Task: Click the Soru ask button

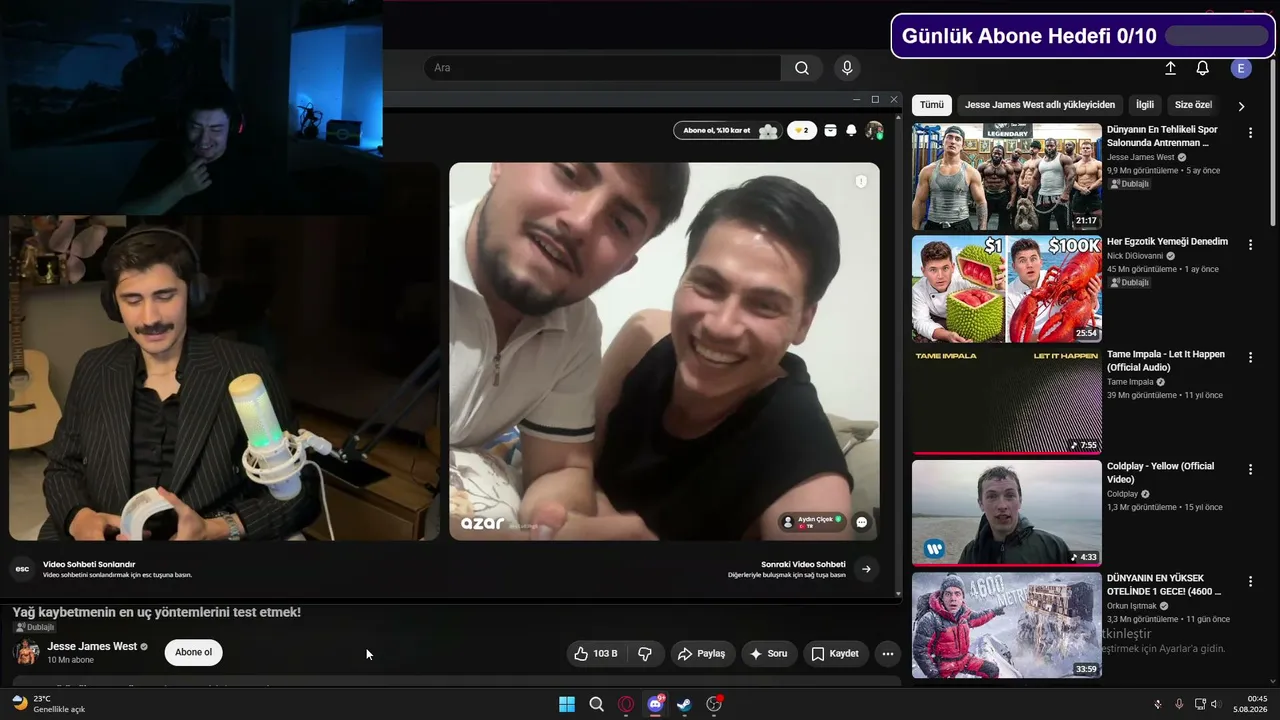Action: pyautogui.click(x=768, y=654)
